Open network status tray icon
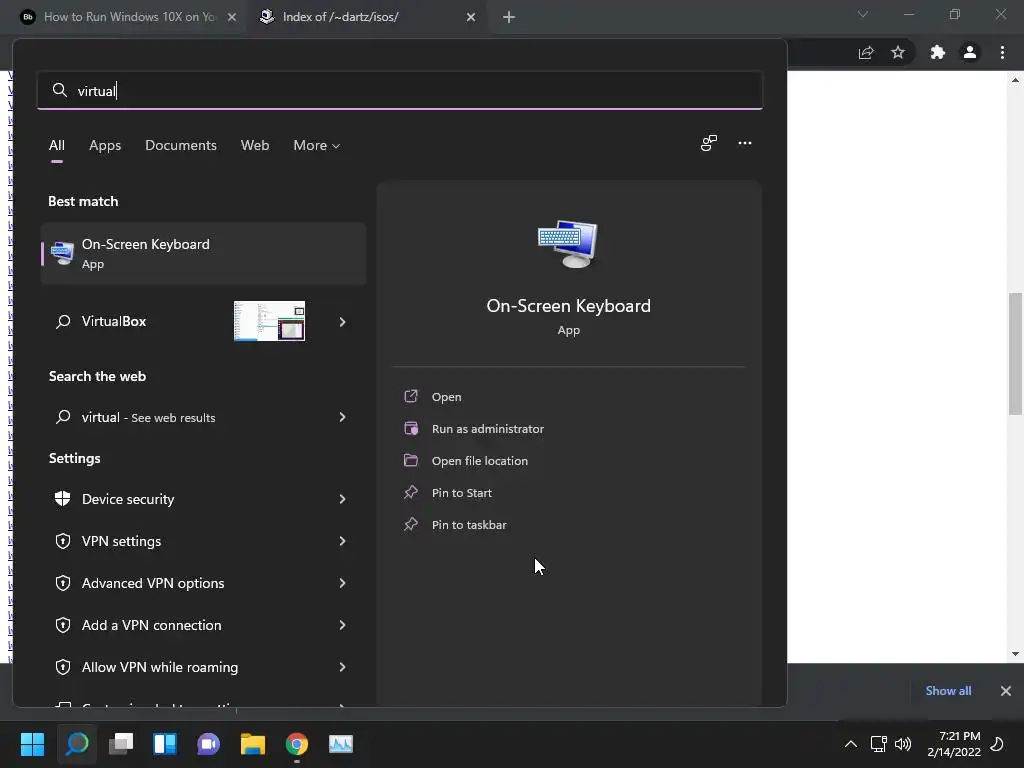 coord(878,744)
